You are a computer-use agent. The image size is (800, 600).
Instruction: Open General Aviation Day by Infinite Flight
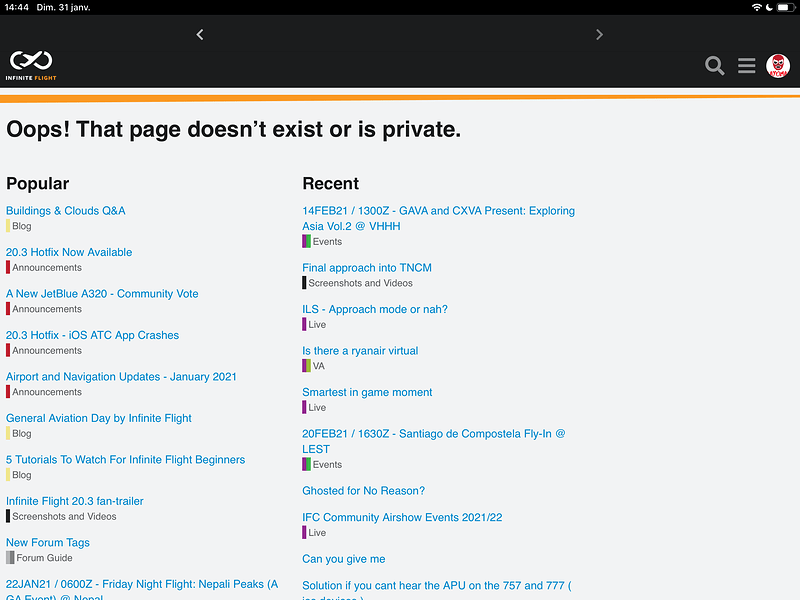tap(98, 418)
